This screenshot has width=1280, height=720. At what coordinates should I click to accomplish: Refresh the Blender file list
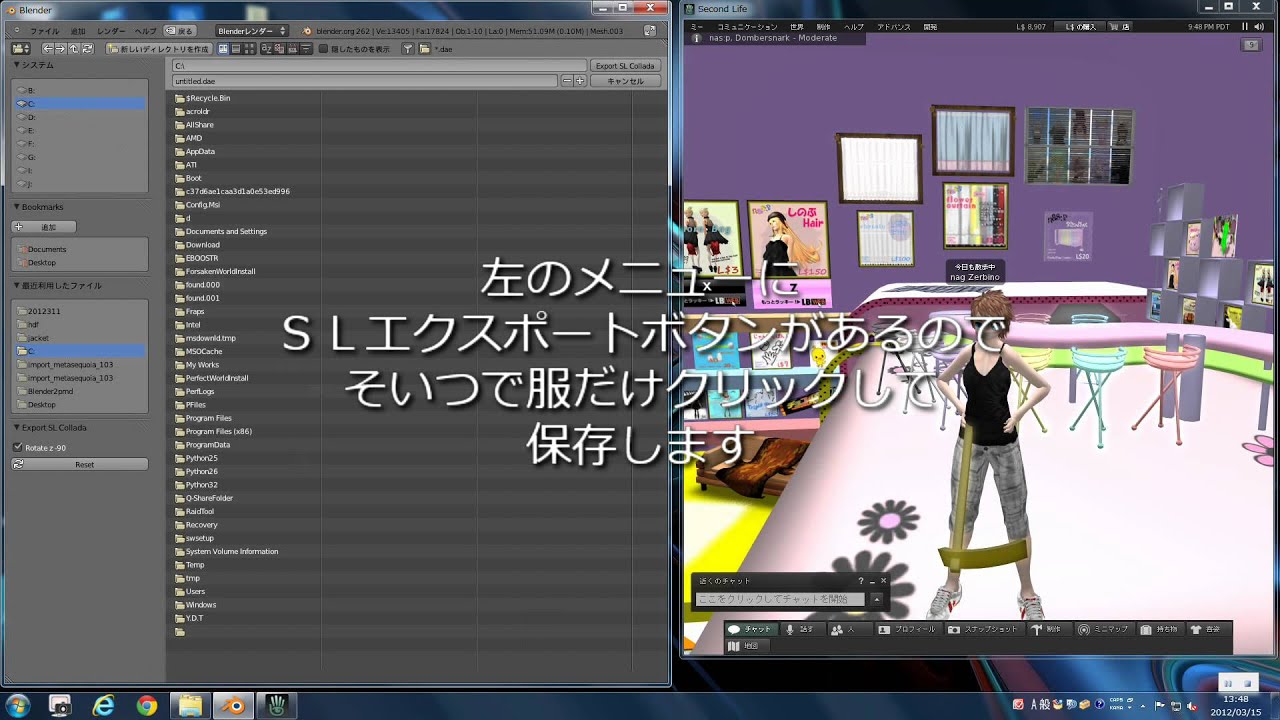pos(87,49)
